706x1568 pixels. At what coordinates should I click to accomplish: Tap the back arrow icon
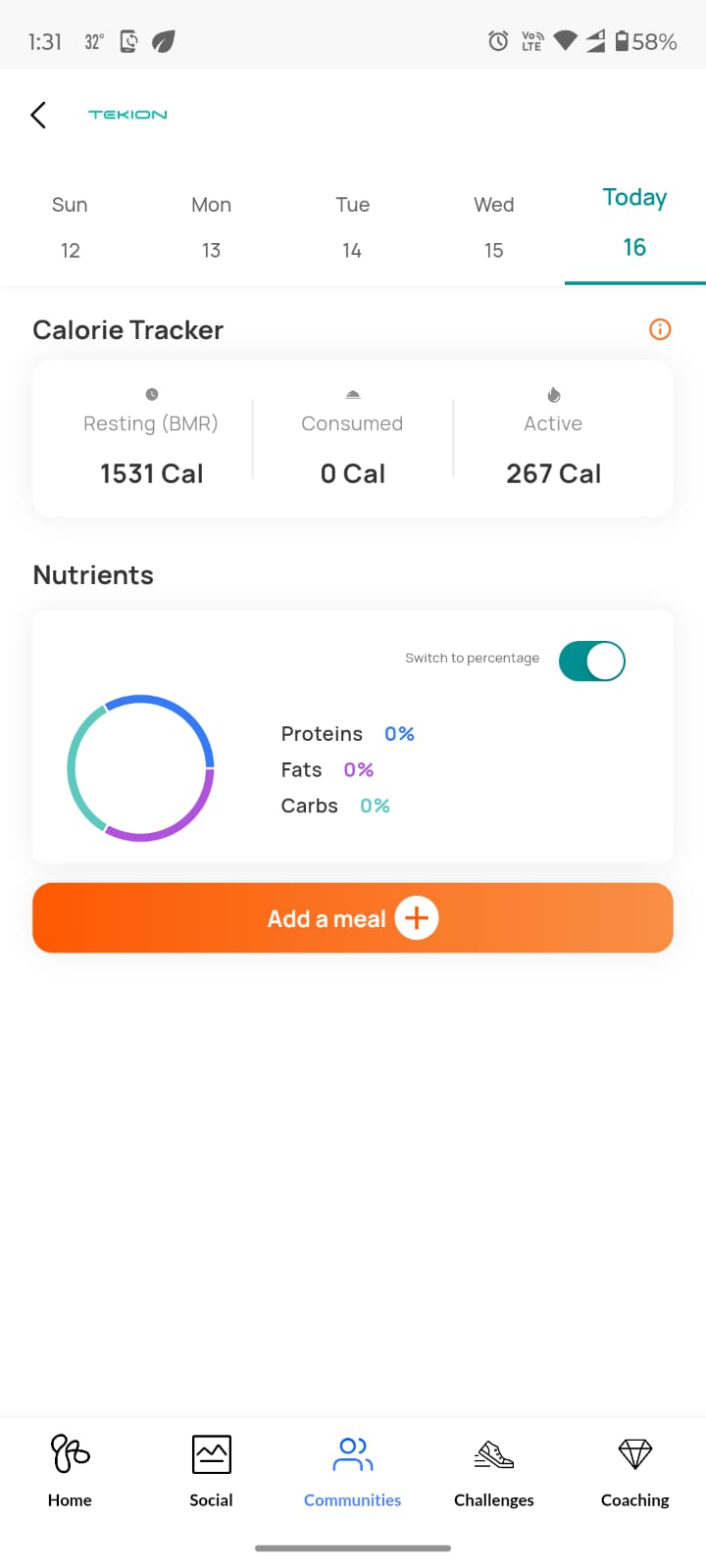[38, 115]
